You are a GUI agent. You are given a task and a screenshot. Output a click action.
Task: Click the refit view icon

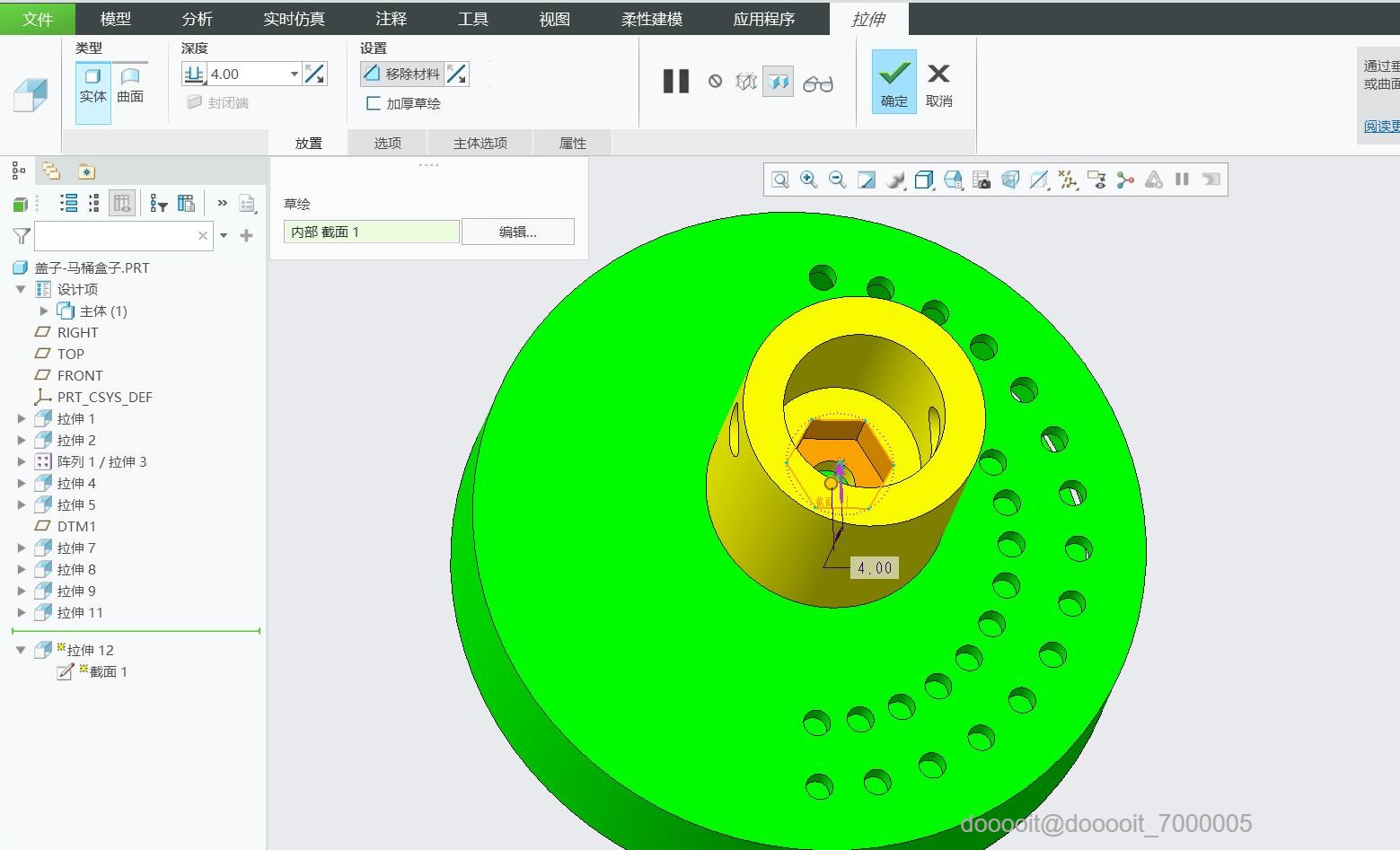click(779, 180)
